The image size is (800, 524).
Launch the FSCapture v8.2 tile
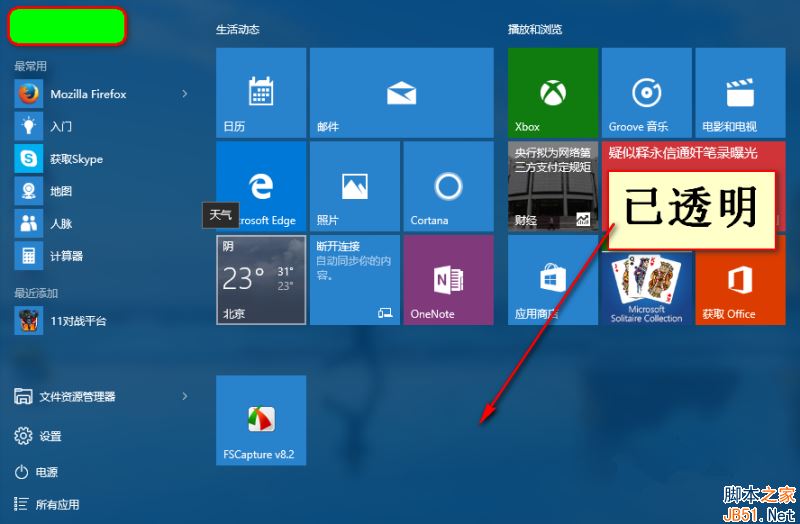[261, 420]
